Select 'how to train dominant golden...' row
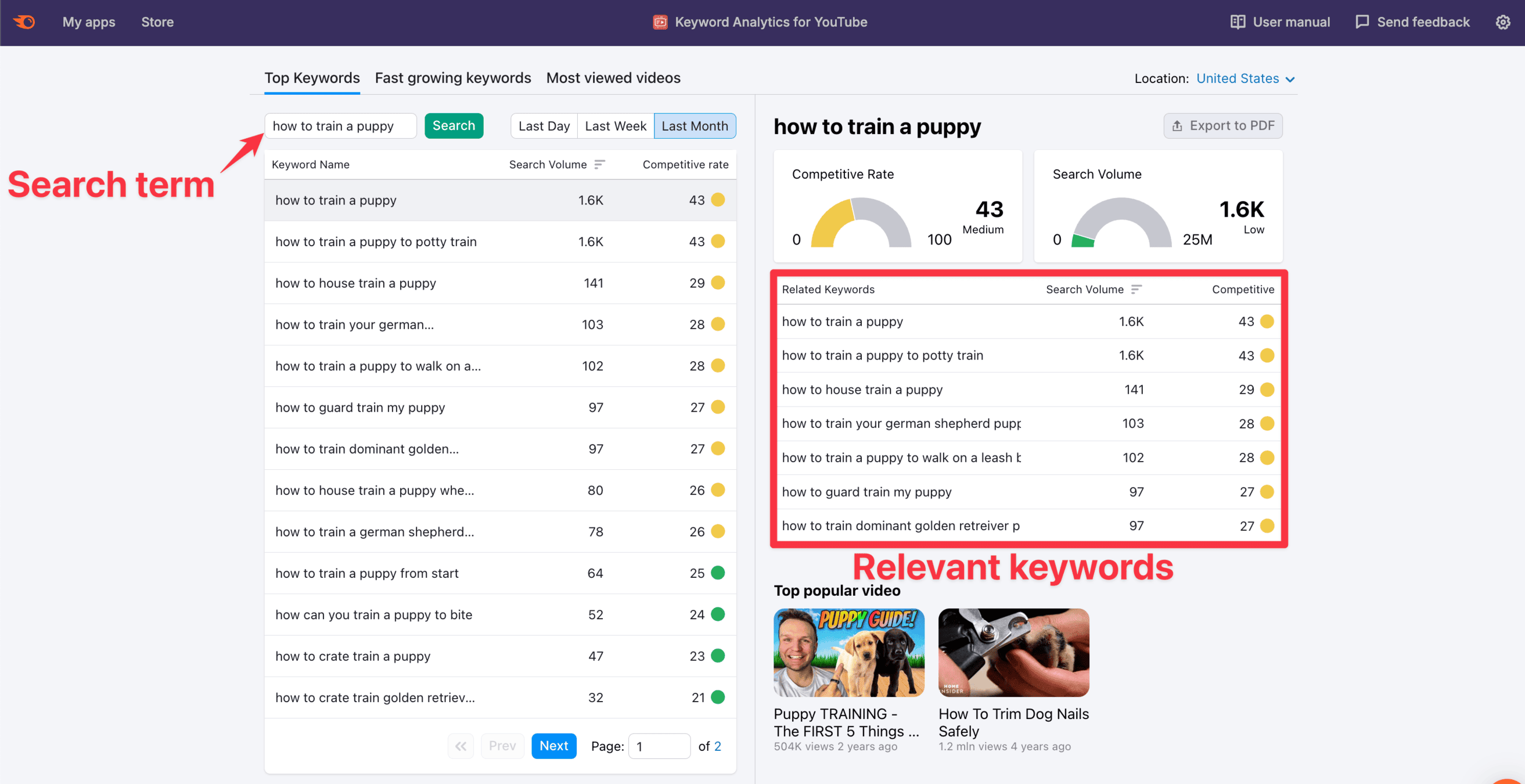1525x784 pixels. 500,449
